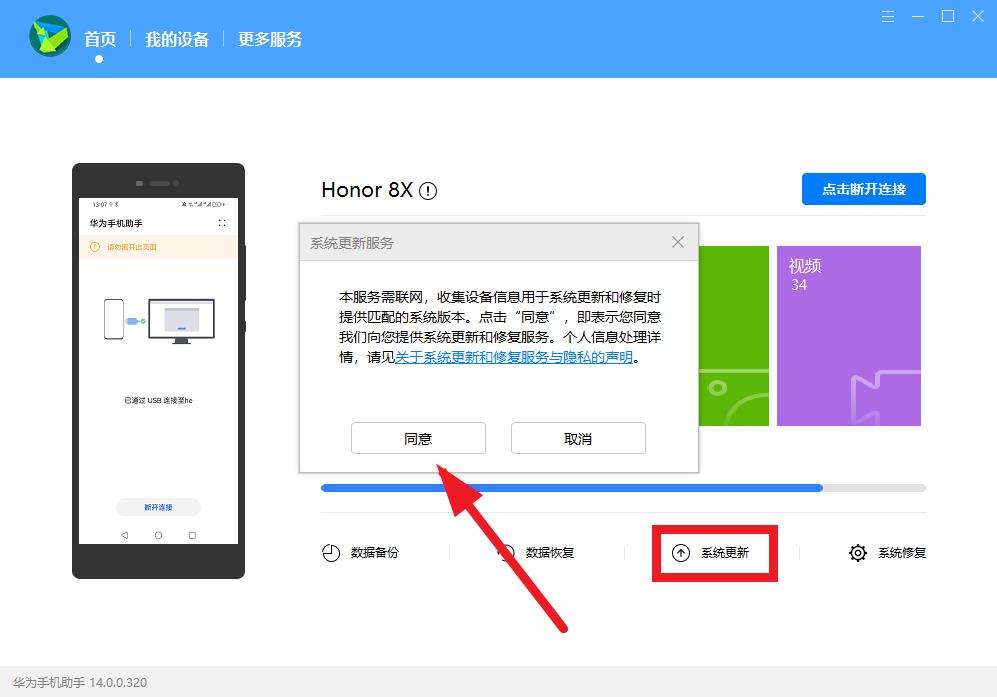Click the storage usage progress bar
The width and height of the screenshot is (997, 697).
coord(623,488)
